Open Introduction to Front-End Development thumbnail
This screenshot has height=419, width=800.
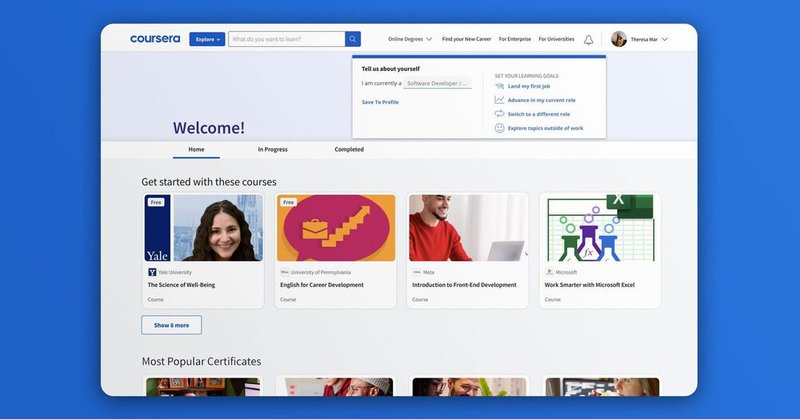(x=468, y=228)
